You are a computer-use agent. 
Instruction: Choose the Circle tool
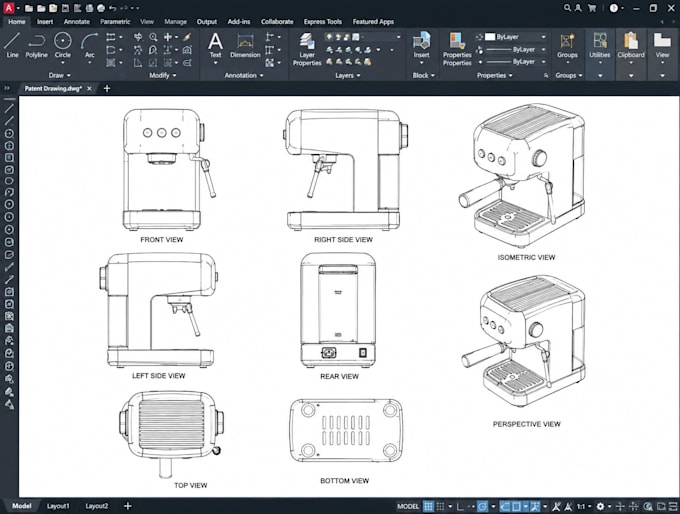(62, 45)
